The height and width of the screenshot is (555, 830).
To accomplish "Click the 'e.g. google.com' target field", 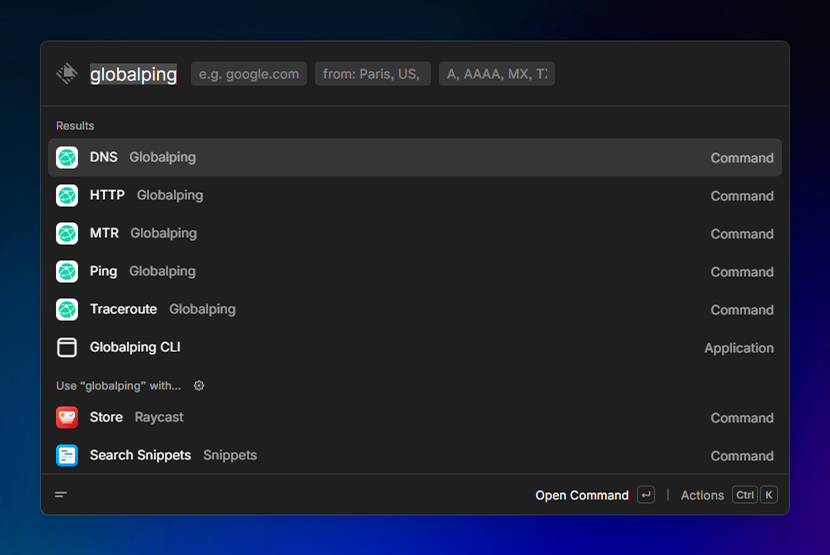I will (x=249, y=74).
